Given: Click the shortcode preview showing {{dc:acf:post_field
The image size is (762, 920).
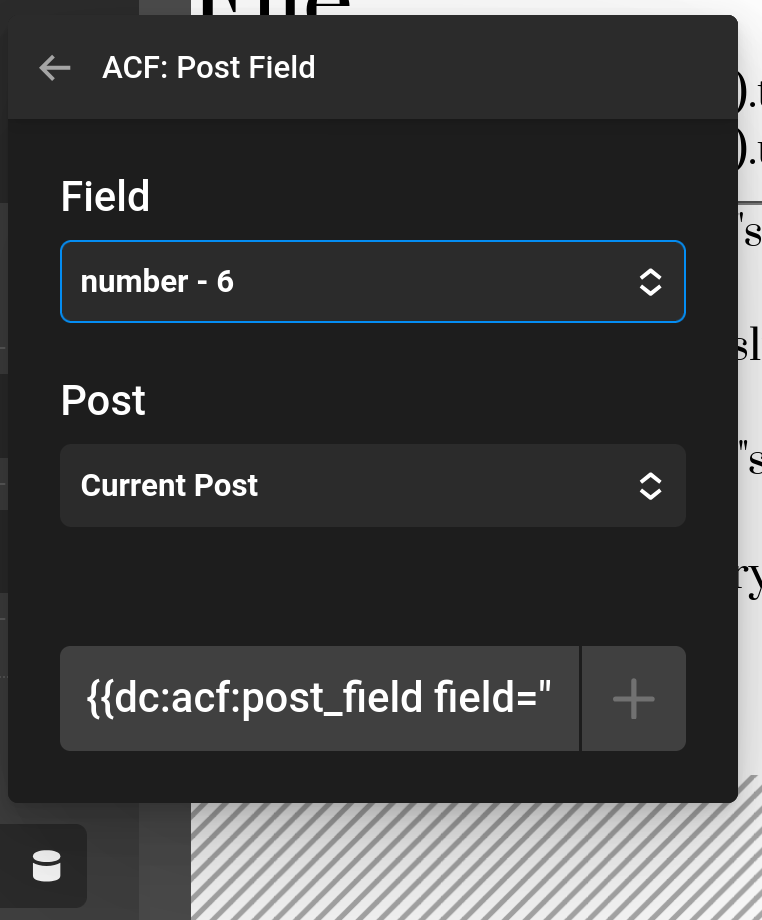Looking at the screenshot, I should [319, 698].
